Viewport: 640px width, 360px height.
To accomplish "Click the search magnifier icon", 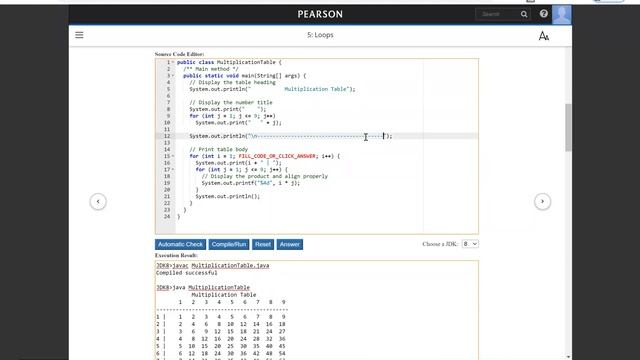I will (524, 14).
